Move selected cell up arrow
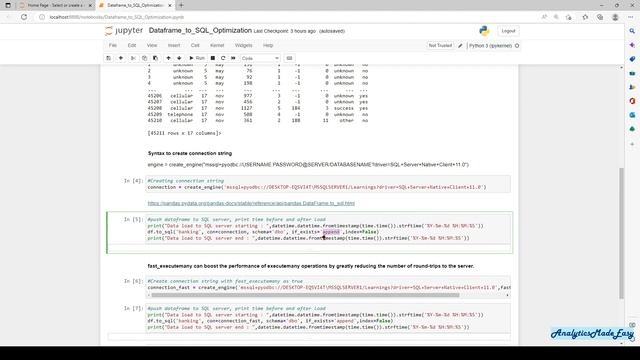The width and height of the screenshot is (640, 360). [168, 58]
